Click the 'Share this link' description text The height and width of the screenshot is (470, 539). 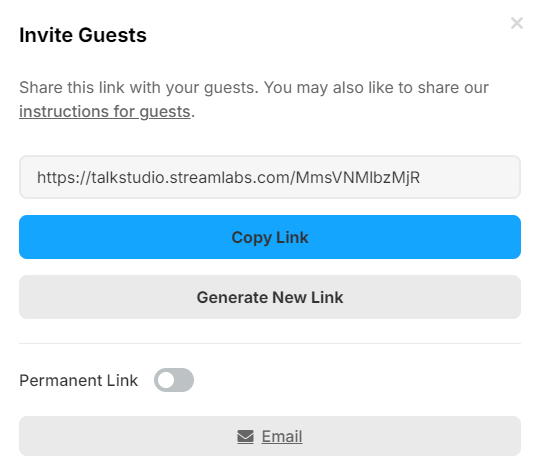(254, 100)
